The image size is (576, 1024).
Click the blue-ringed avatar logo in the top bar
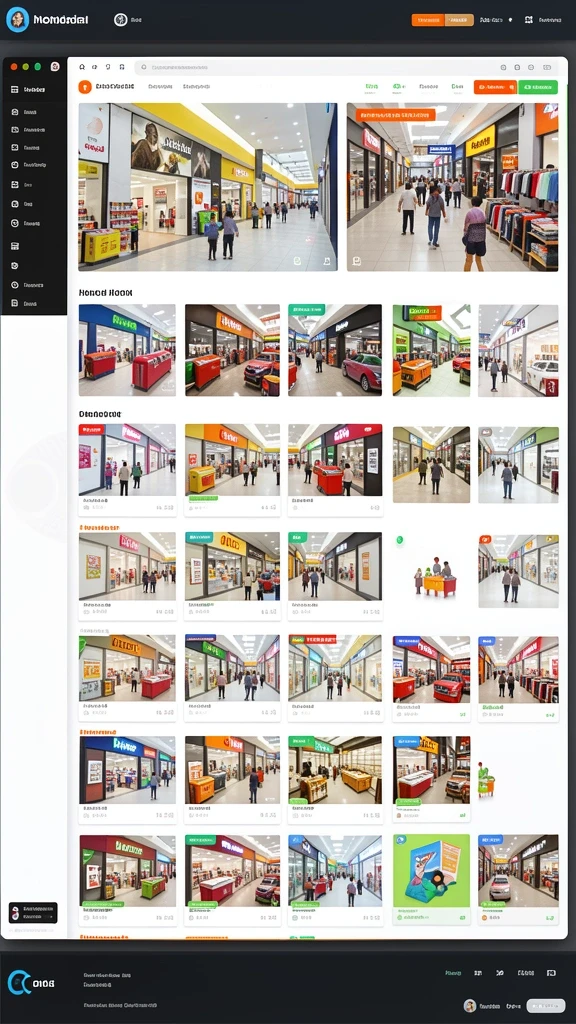pos(18,20)
